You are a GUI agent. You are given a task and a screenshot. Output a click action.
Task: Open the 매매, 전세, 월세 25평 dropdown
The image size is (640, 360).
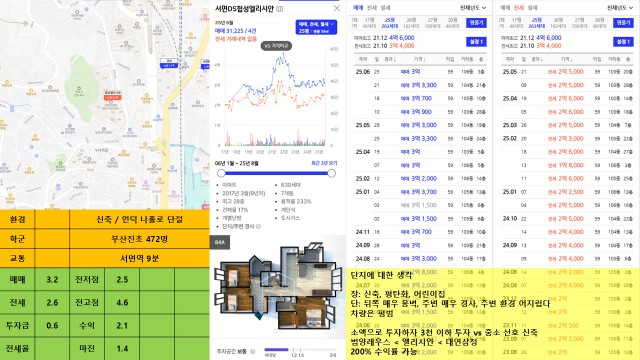316,27
